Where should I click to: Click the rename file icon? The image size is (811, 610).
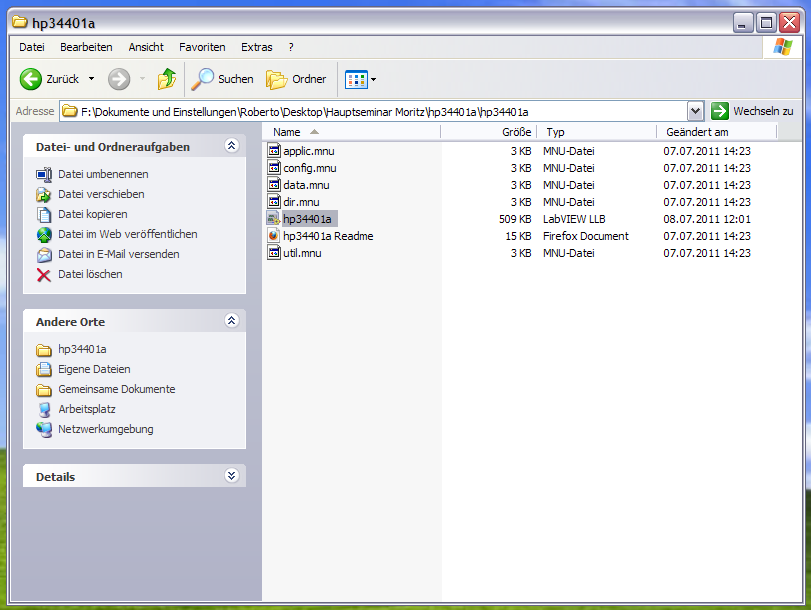[x=44, y=175]
